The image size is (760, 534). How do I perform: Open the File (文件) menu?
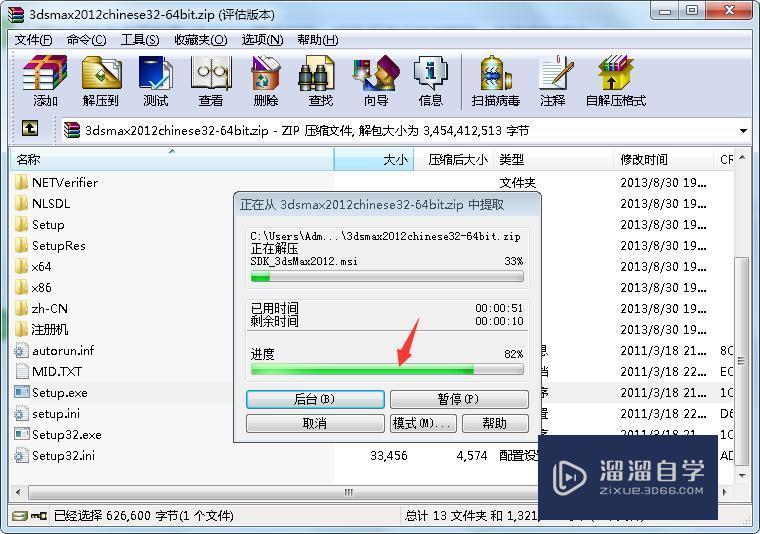coord(33,40)
